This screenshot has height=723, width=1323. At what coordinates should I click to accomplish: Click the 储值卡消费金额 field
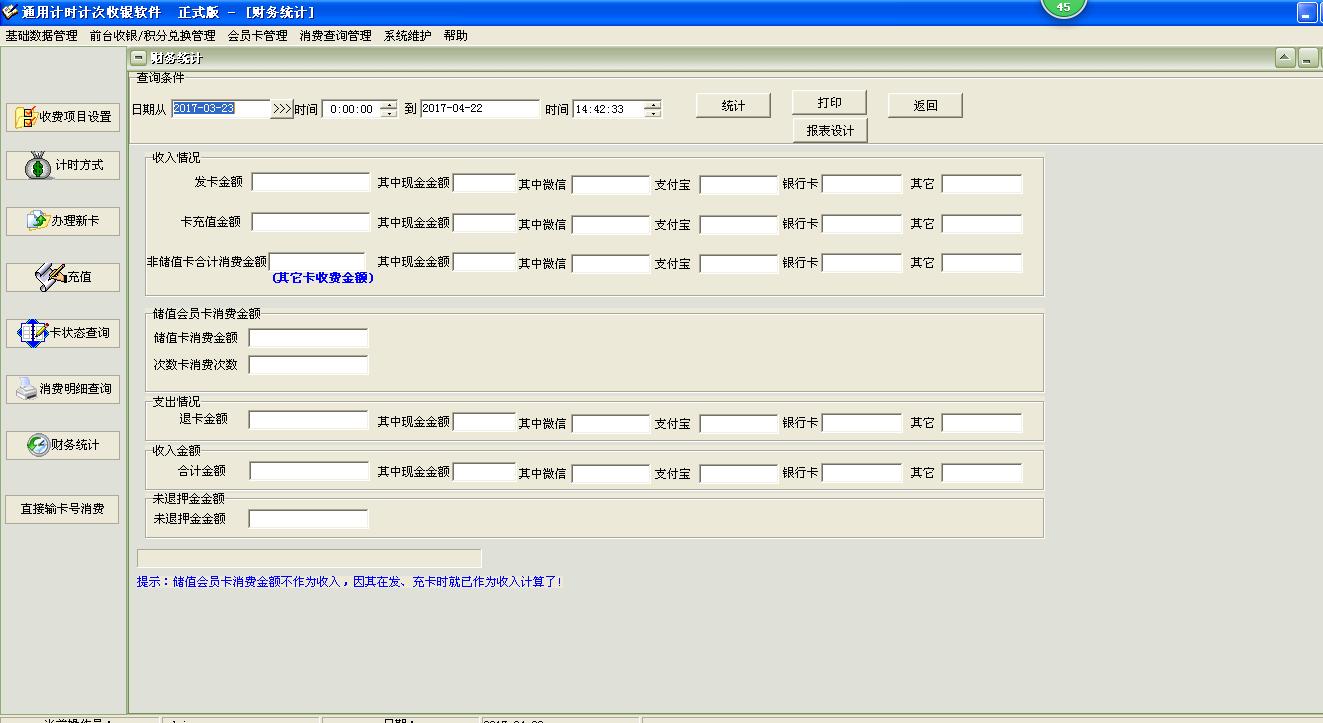coord(308,338)
